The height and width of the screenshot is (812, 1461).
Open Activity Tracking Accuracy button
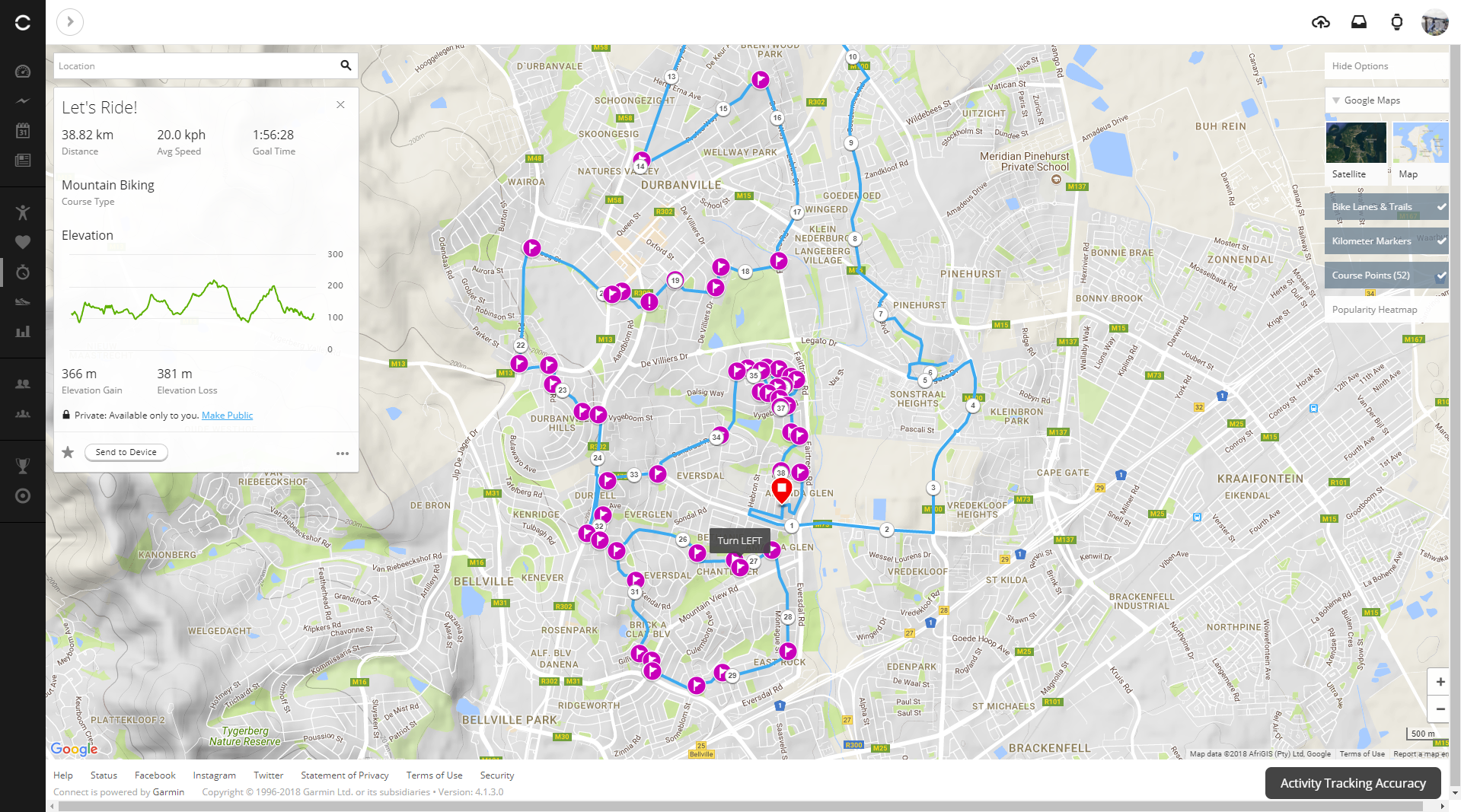[x=1353, y=783]
